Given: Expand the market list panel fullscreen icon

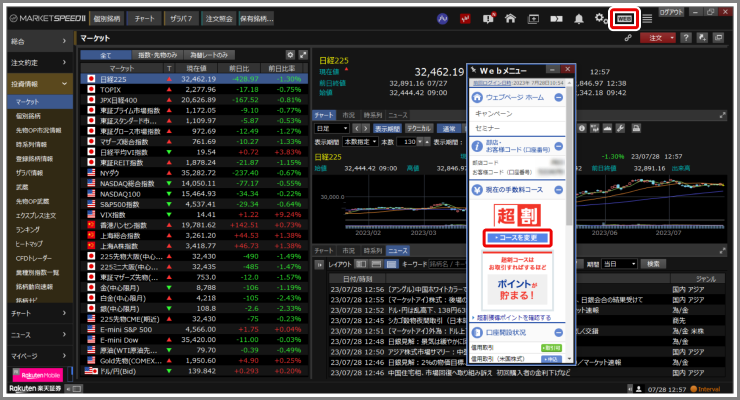Looking at the screenshot, I should [303, 55].
